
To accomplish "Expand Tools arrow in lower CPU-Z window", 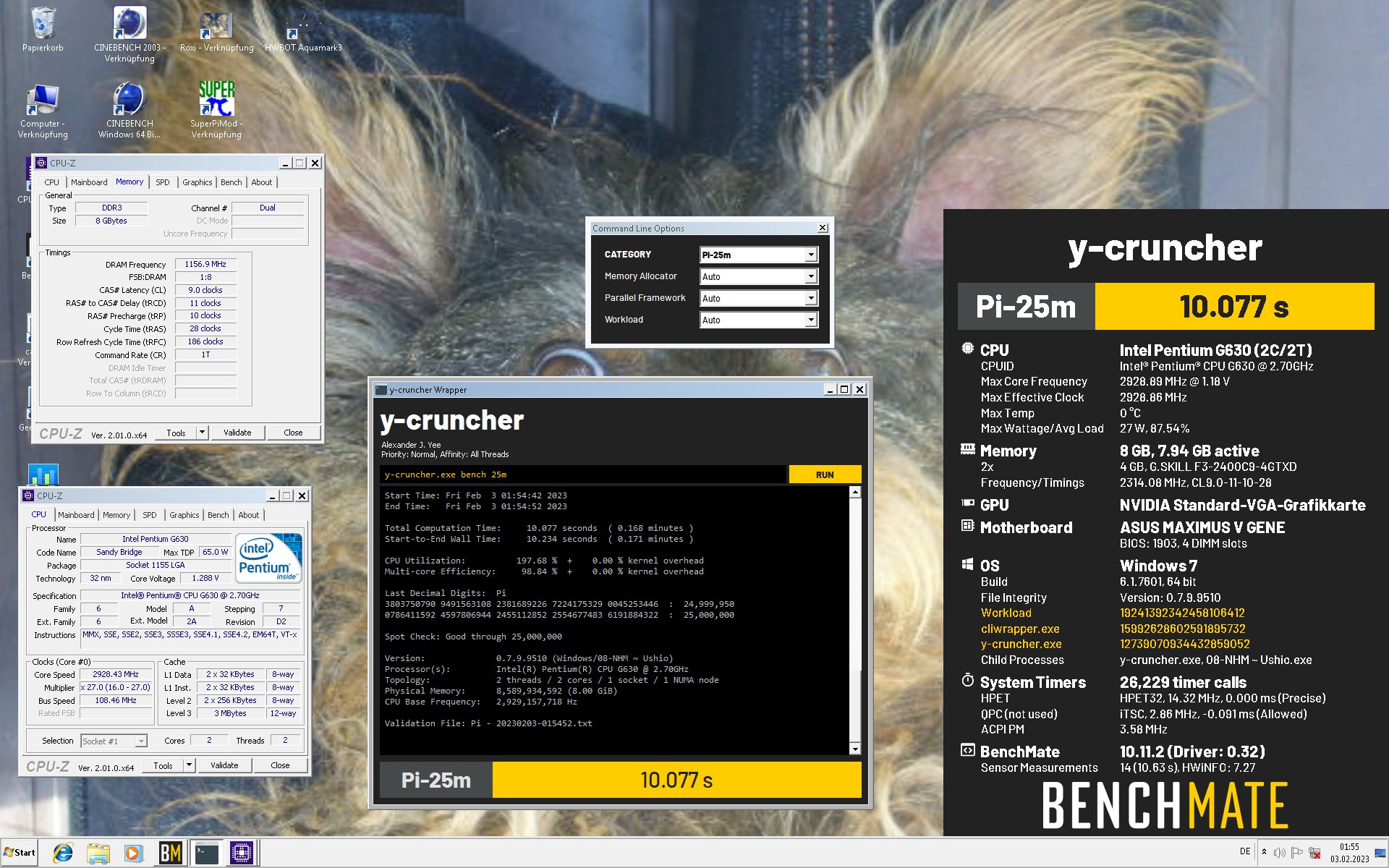I will 190,765.
